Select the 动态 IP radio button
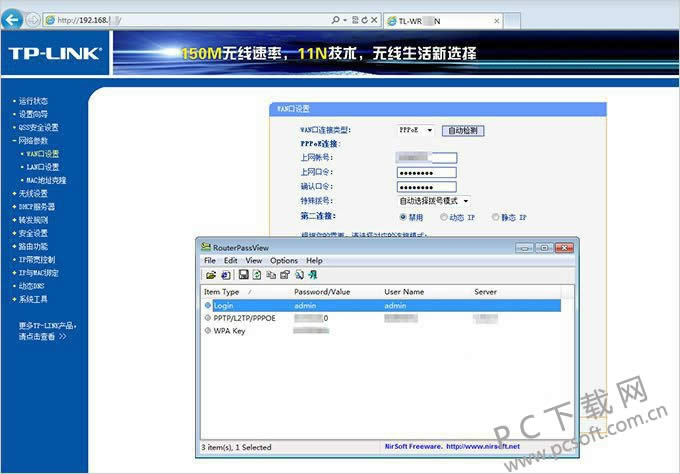The width and height of the screenshot is (680, 474). point(444,217)
